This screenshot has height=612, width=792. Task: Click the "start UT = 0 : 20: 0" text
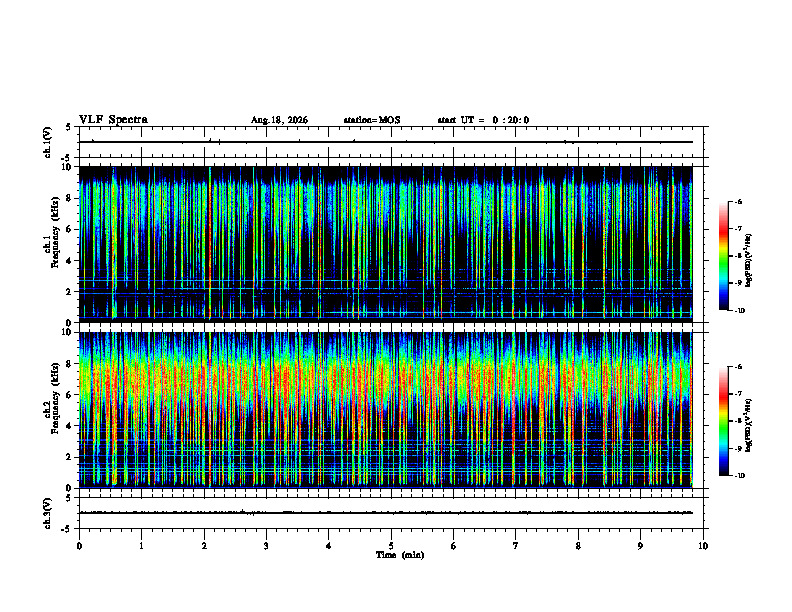pyautogui.click(x=483, y=120)
